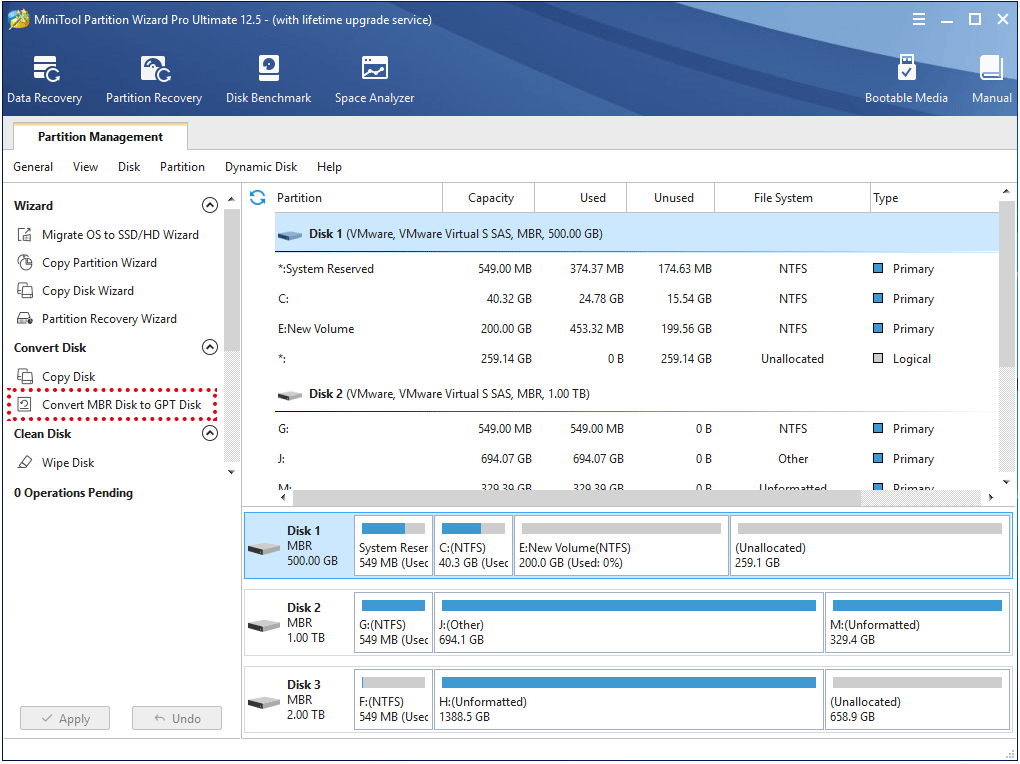Select Wipe Disk option
Screen dimensions: 1020x764
tap(68, 463)
